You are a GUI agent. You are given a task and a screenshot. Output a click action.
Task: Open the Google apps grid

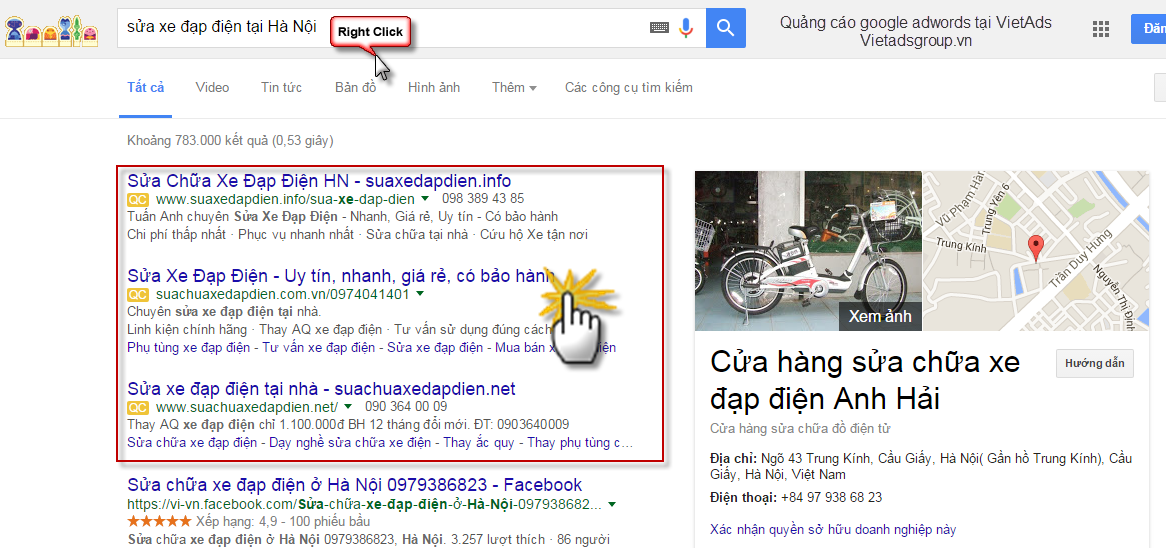coord(1101,29)
